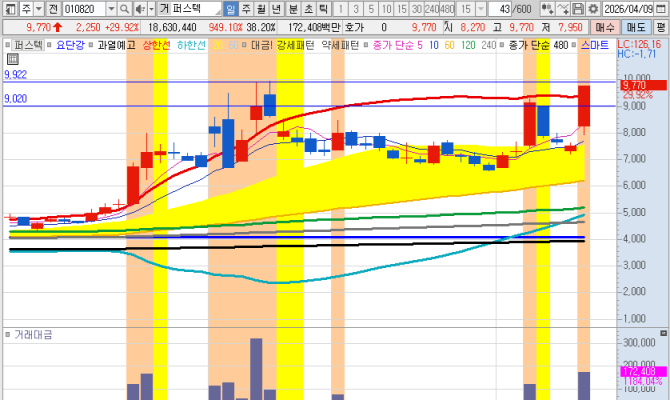Select the 주 weekly chart period button

pos(247,8)
